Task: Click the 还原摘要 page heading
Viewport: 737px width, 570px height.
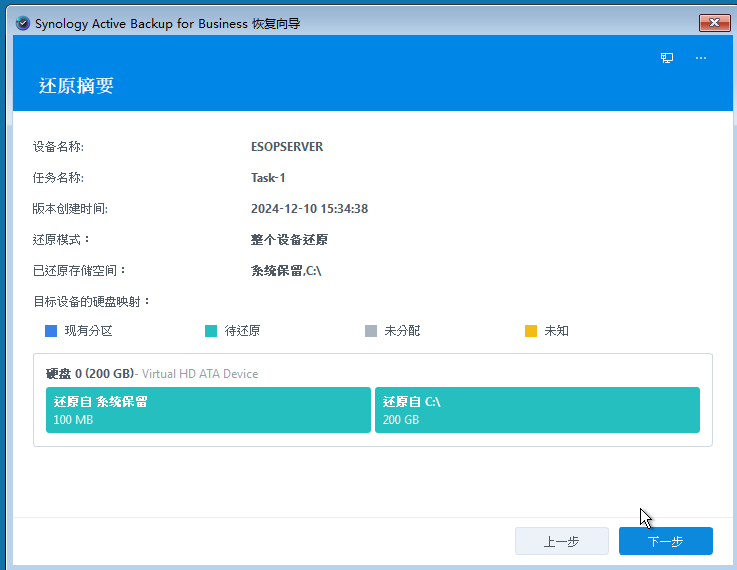Action: pyautogui.click(x=76, y=86)
